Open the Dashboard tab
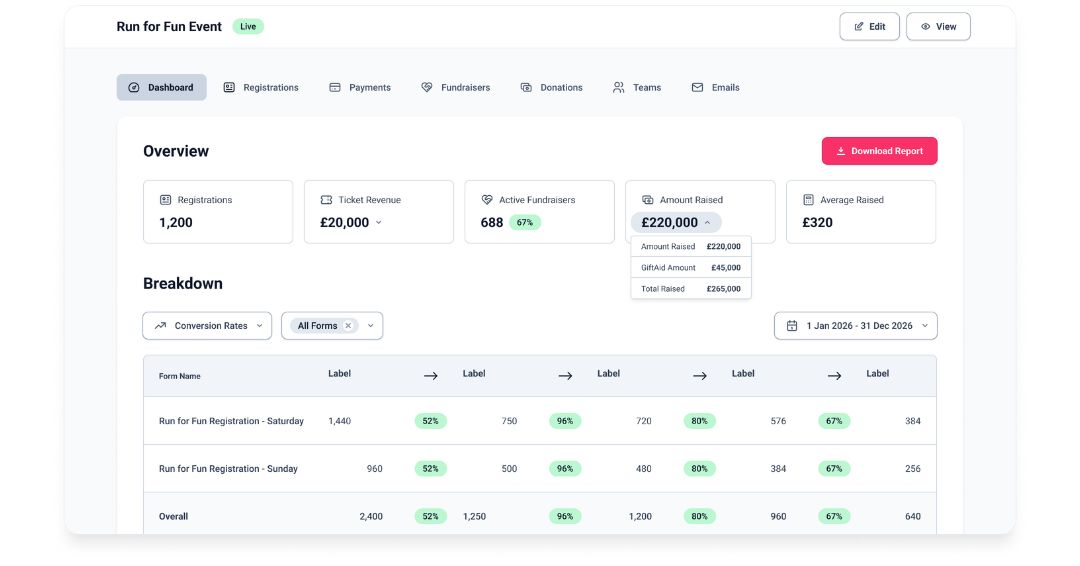The height and width of the screenshot is (566, 1080). [161, 87]
